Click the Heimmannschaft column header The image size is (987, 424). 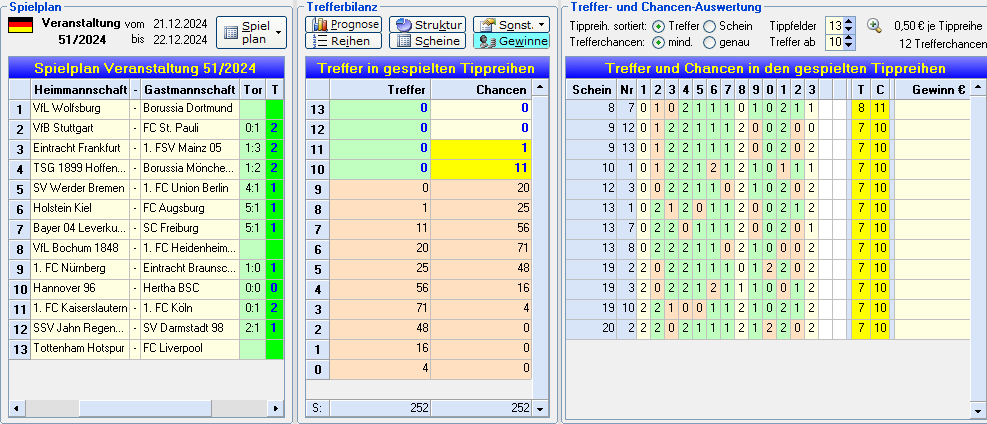click(x=80, y=89)
